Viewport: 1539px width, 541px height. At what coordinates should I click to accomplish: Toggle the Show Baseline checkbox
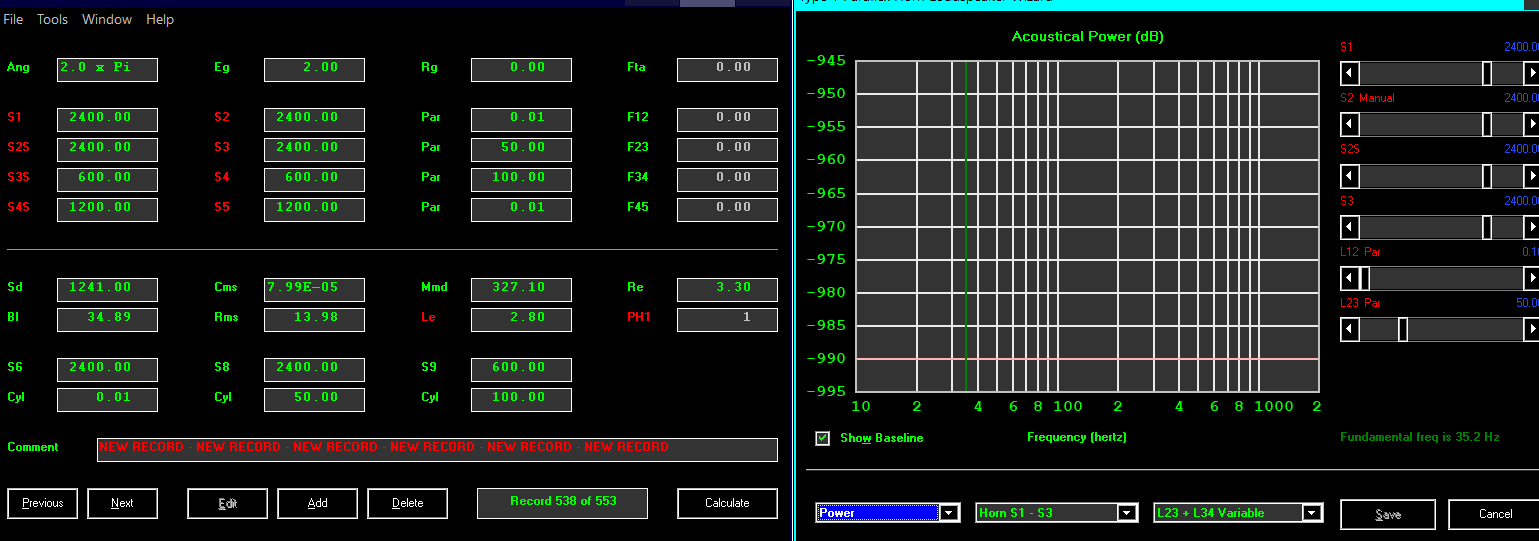823,438
